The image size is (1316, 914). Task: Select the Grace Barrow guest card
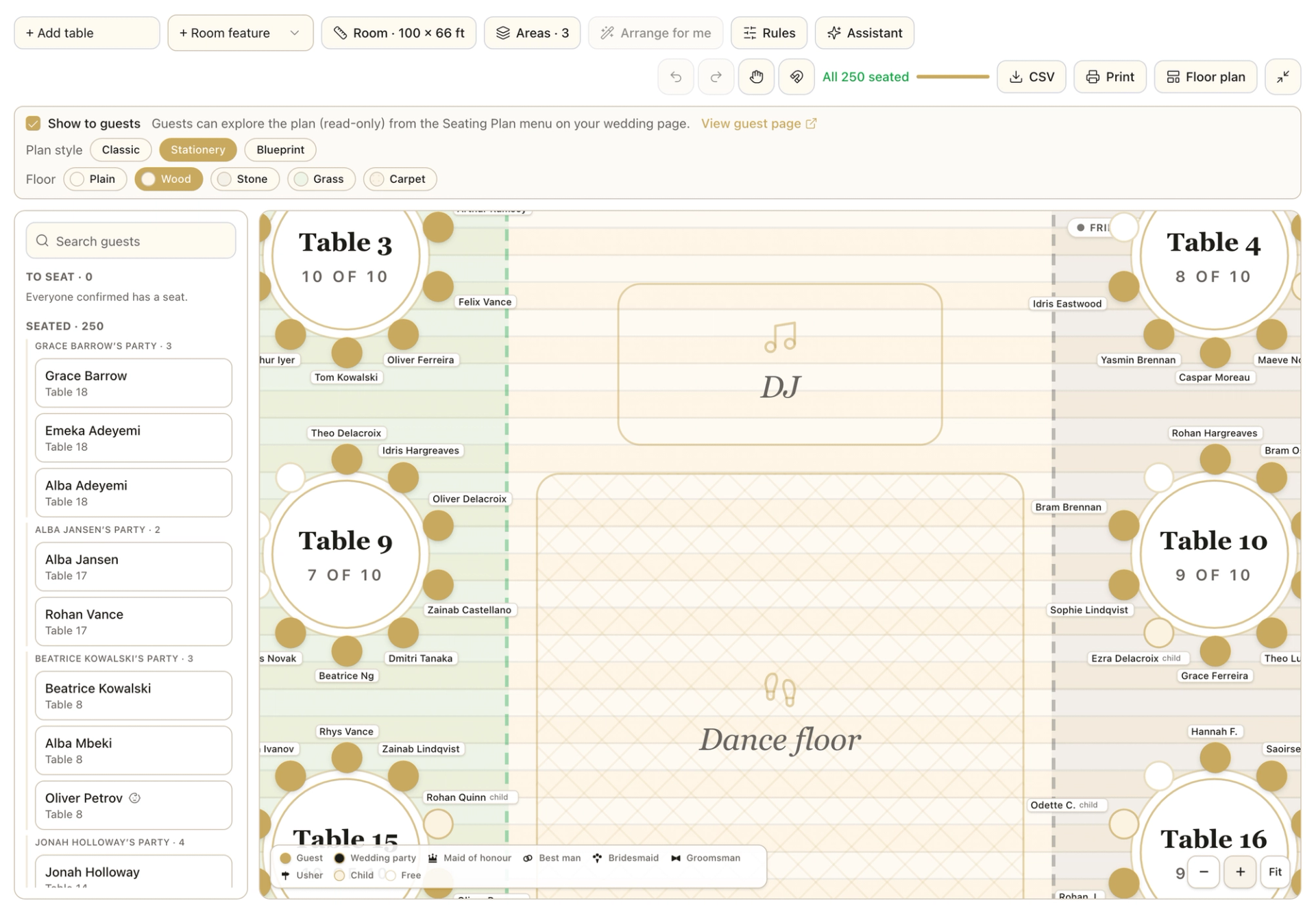[x=134, y=383]
